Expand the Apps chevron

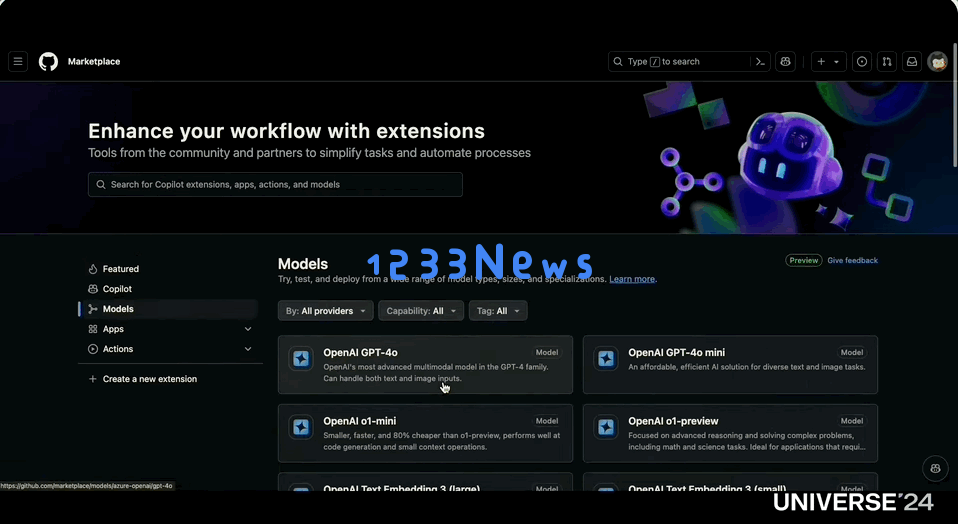pyautogui.click(x=248, y=329)
